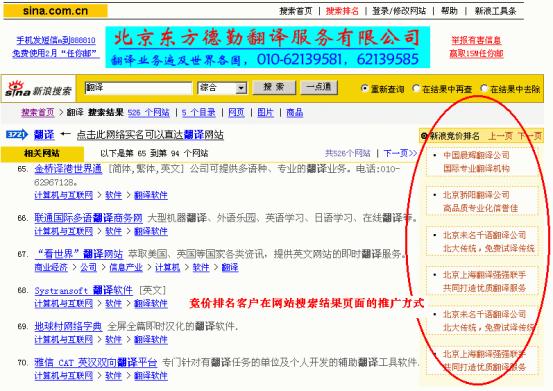Click the 一点通 button
This screenshot has height=391, width=553.
click(319, 87)
